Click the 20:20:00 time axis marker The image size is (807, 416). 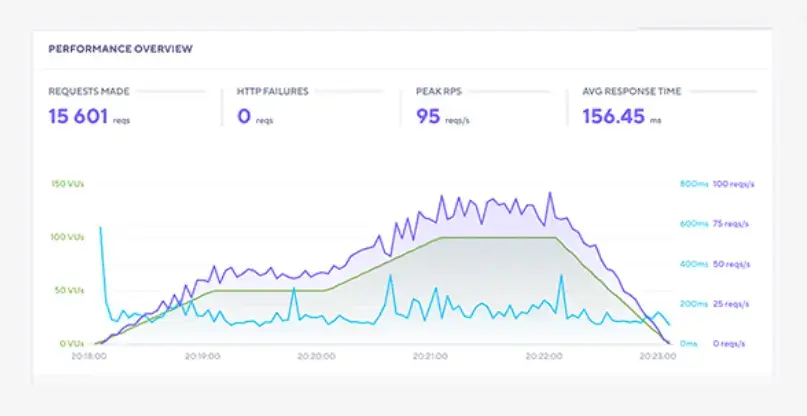coord(317,355)
